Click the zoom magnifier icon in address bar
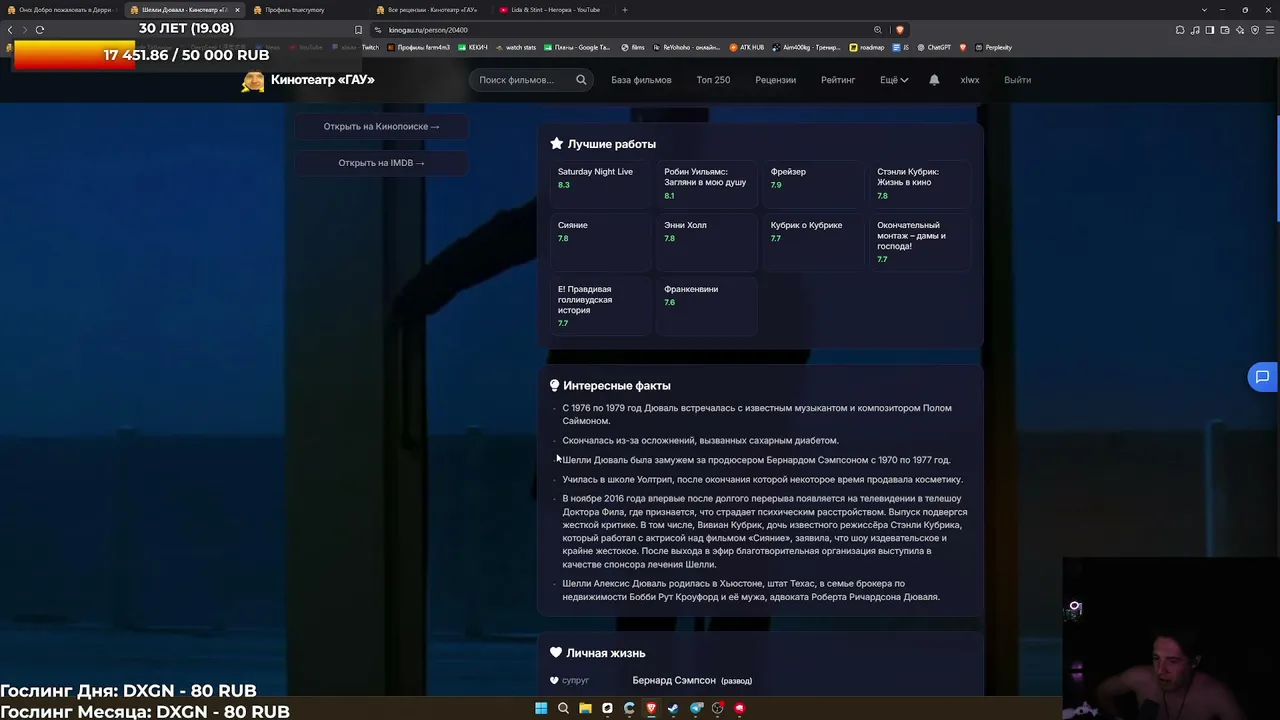Image resolution: width=1280 pixels, height=720 pixels. (878, 30)
